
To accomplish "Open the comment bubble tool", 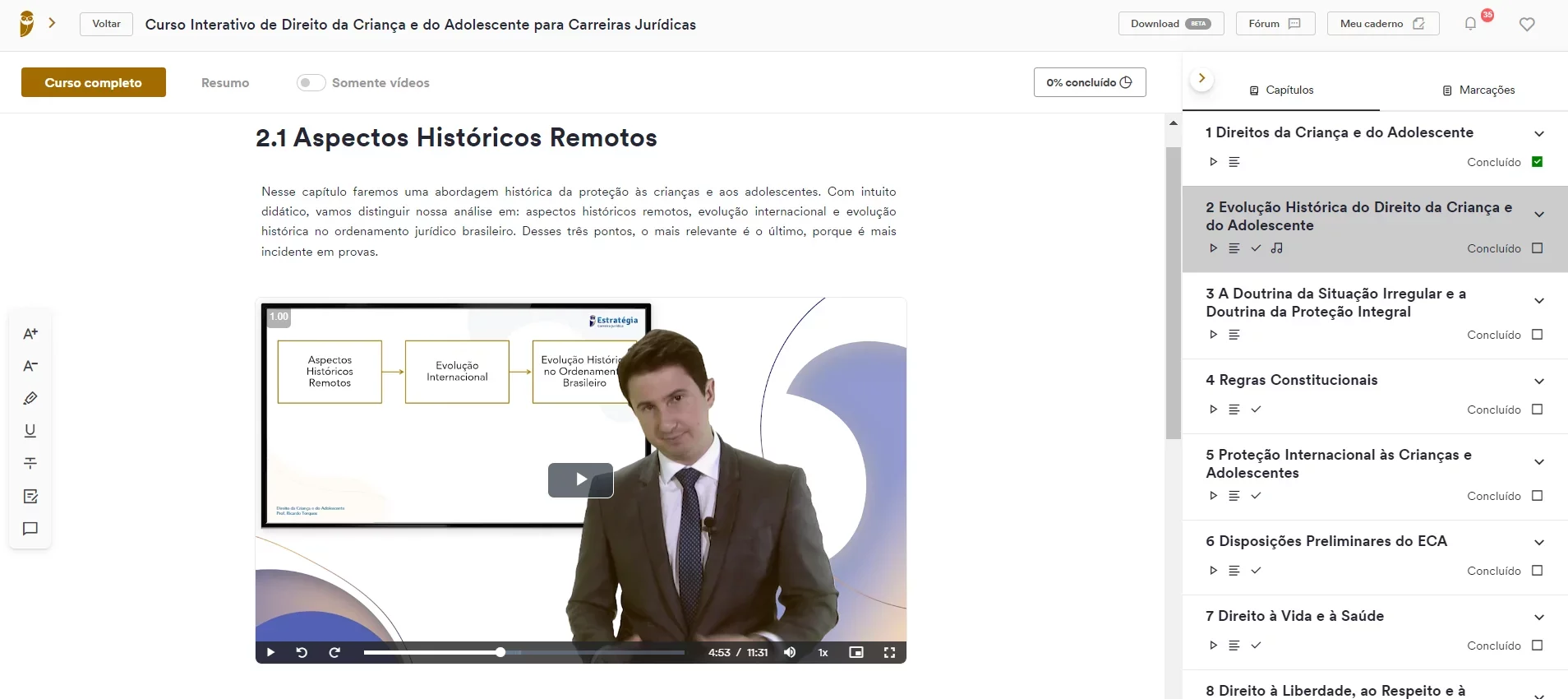I will click(x=30, y=529).
